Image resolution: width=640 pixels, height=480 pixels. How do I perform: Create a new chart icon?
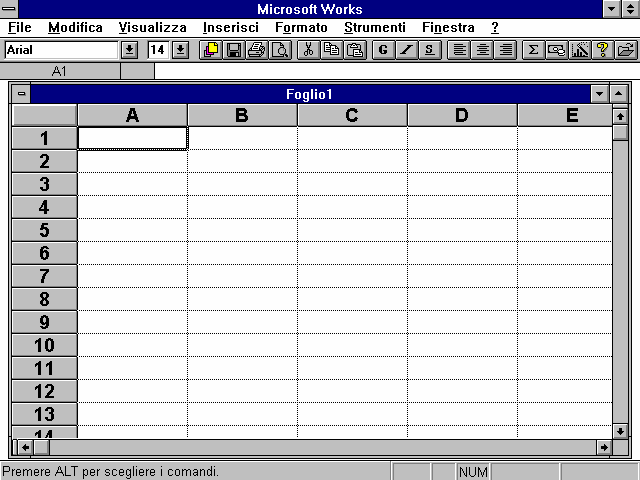click(580, 50)
